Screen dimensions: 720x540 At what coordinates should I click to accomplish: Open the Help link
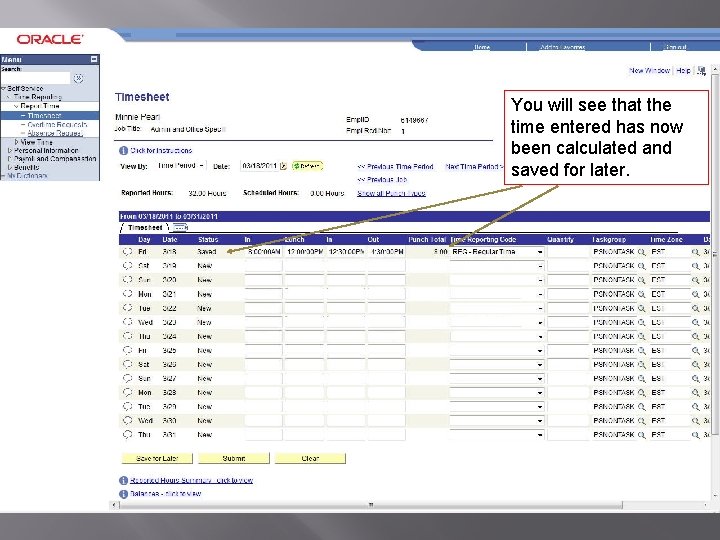tap(683, 71)
